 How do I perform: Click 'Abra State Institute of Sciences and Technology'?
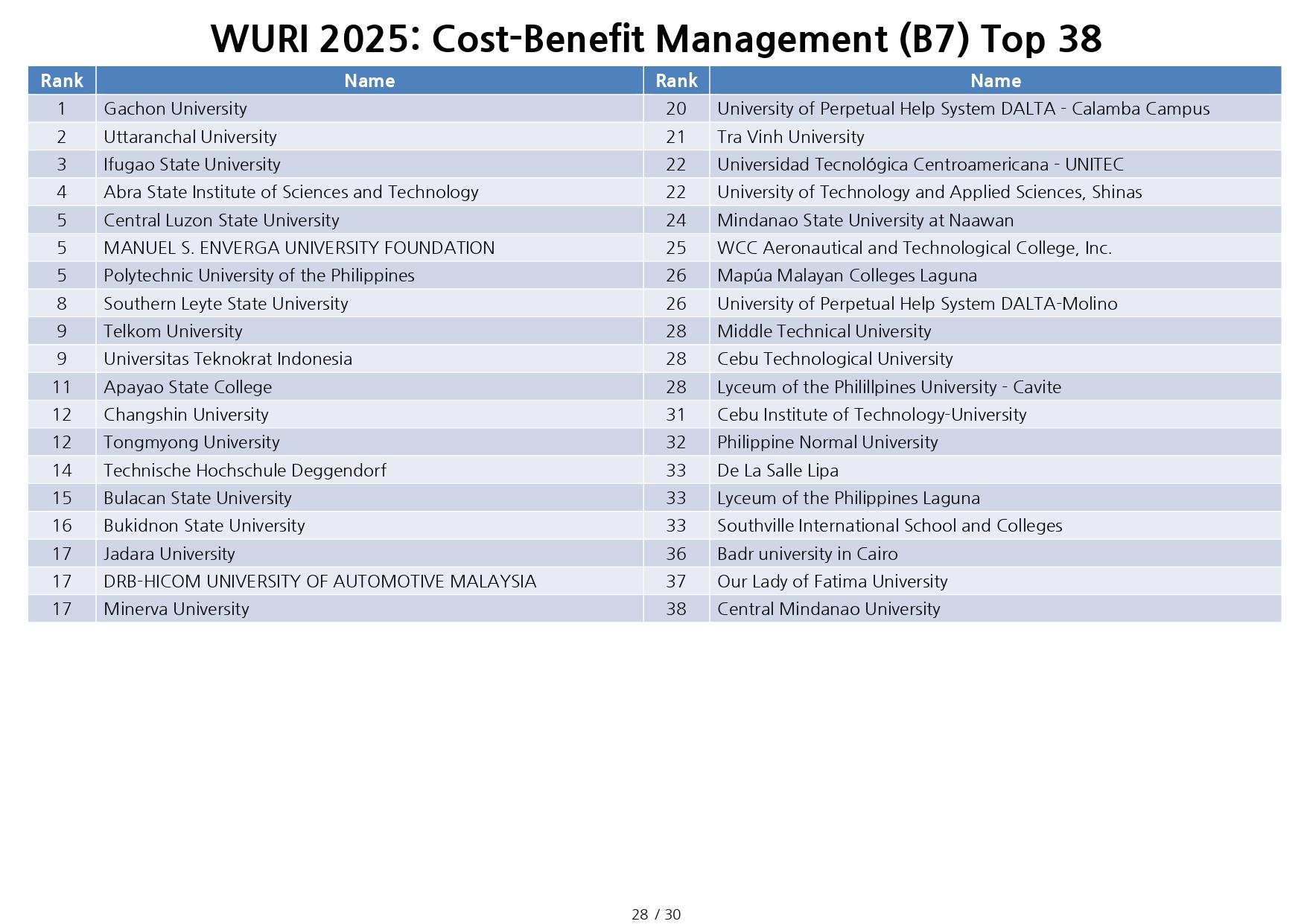291,192
